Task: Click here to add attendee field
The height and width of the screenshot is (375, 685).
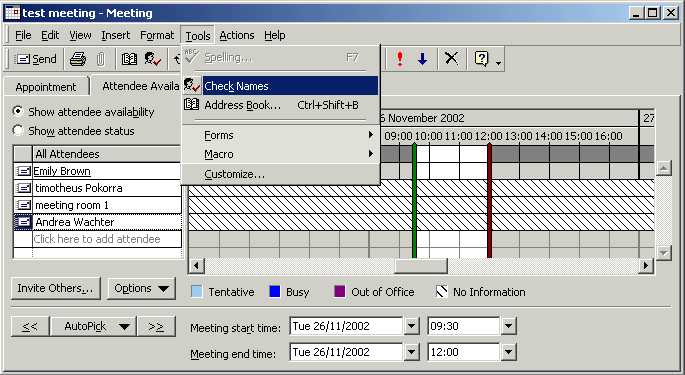Action: (107, 239)
